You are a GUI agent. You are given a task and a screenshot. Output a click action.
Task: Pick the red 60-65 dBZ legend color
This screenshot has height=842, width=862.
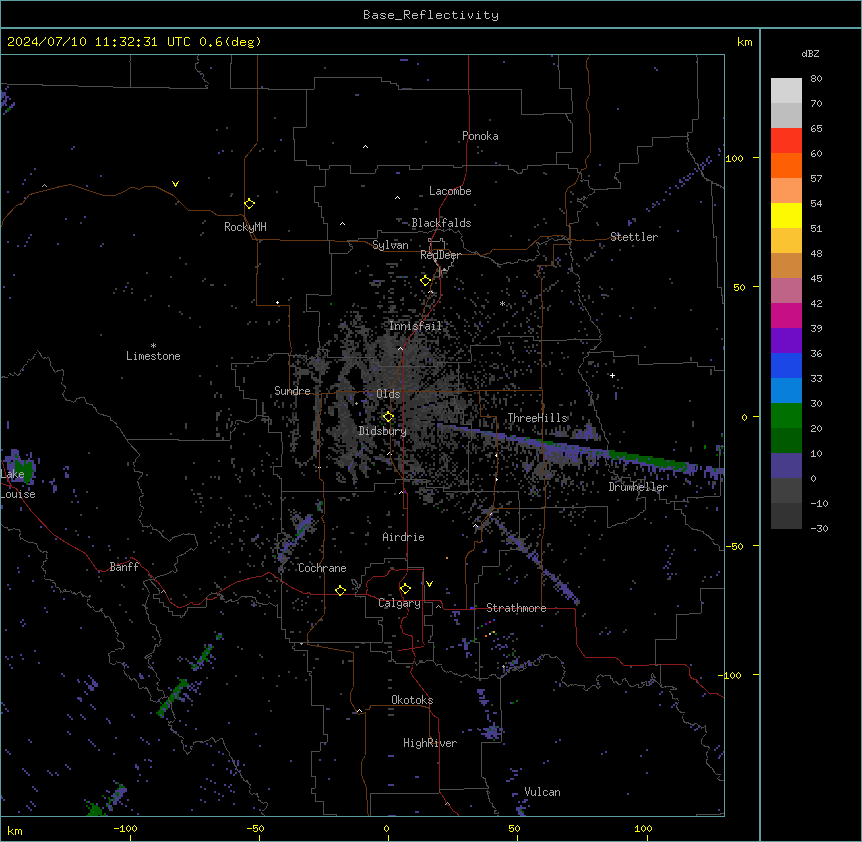click(786, 141)
